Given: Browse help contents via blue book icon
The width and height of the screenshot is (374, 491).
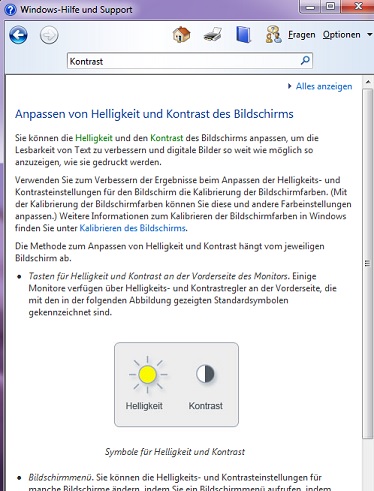Looking at the screenshot, I should tap(243, 34).
